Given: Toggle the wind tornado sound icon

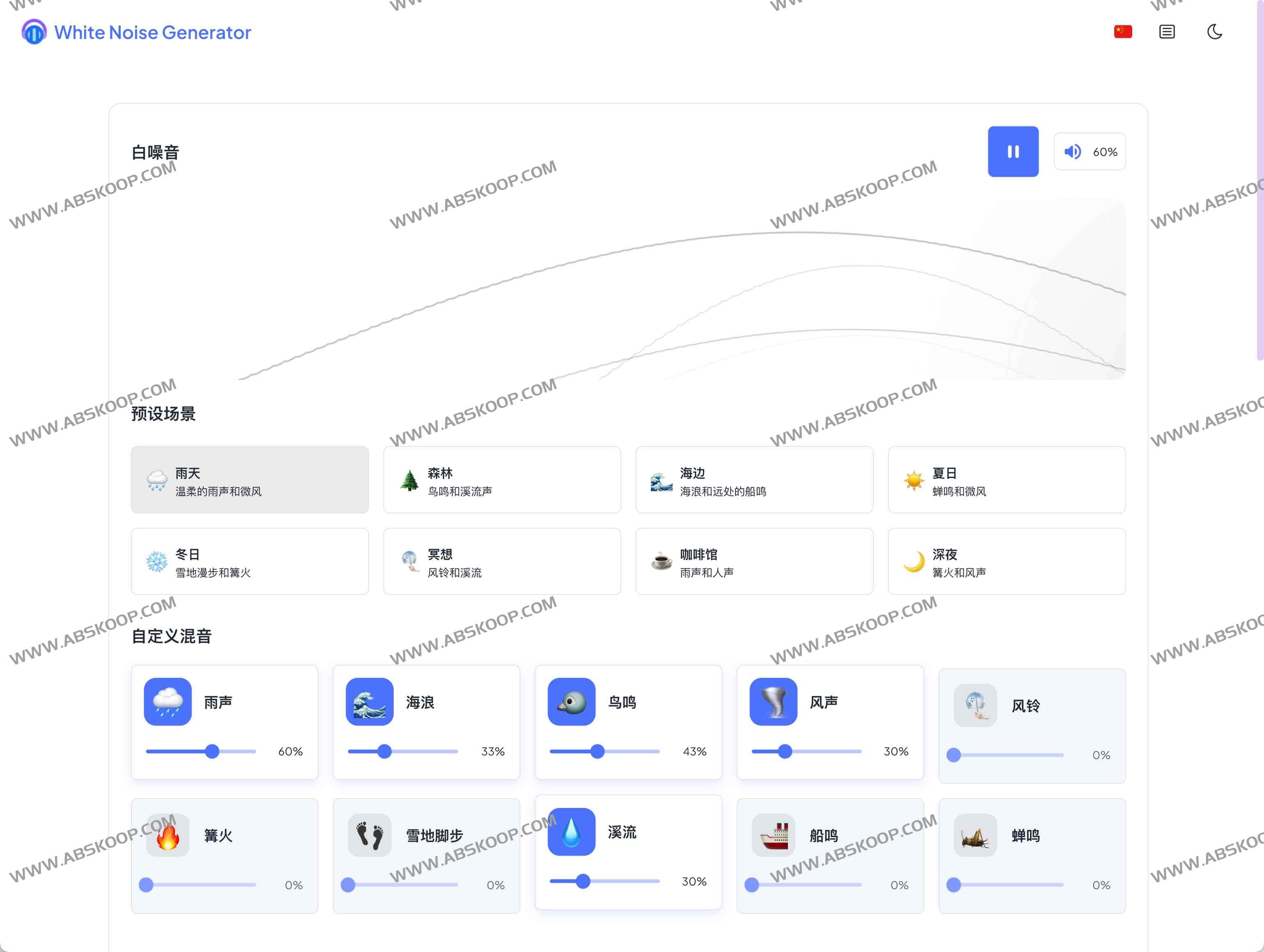Looking at the screenshot, I should coord(773,702).
